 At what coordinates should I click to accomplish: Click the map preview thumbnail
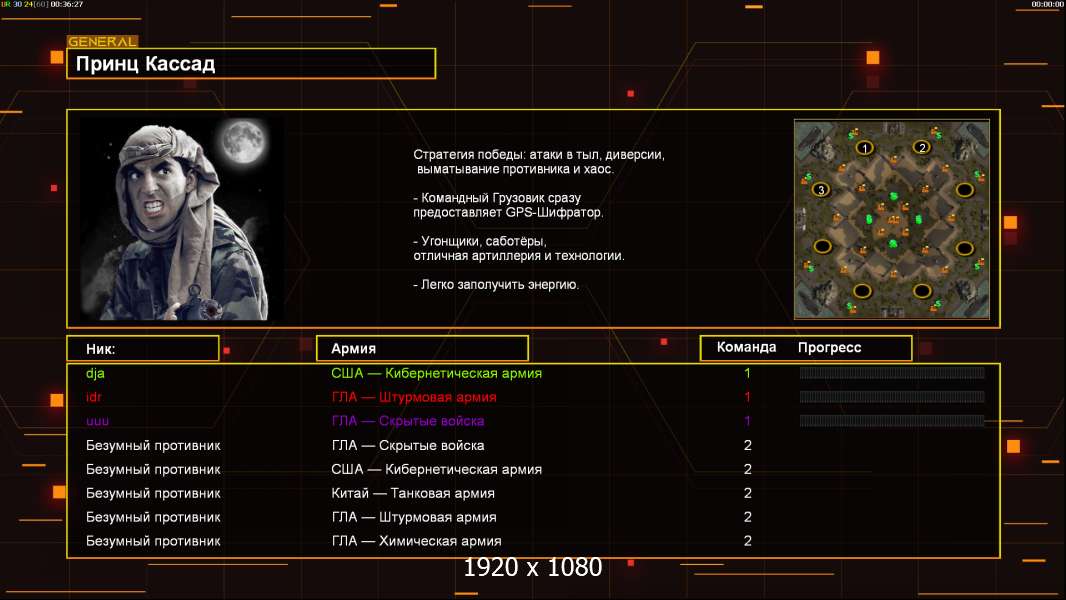(891, 219)
